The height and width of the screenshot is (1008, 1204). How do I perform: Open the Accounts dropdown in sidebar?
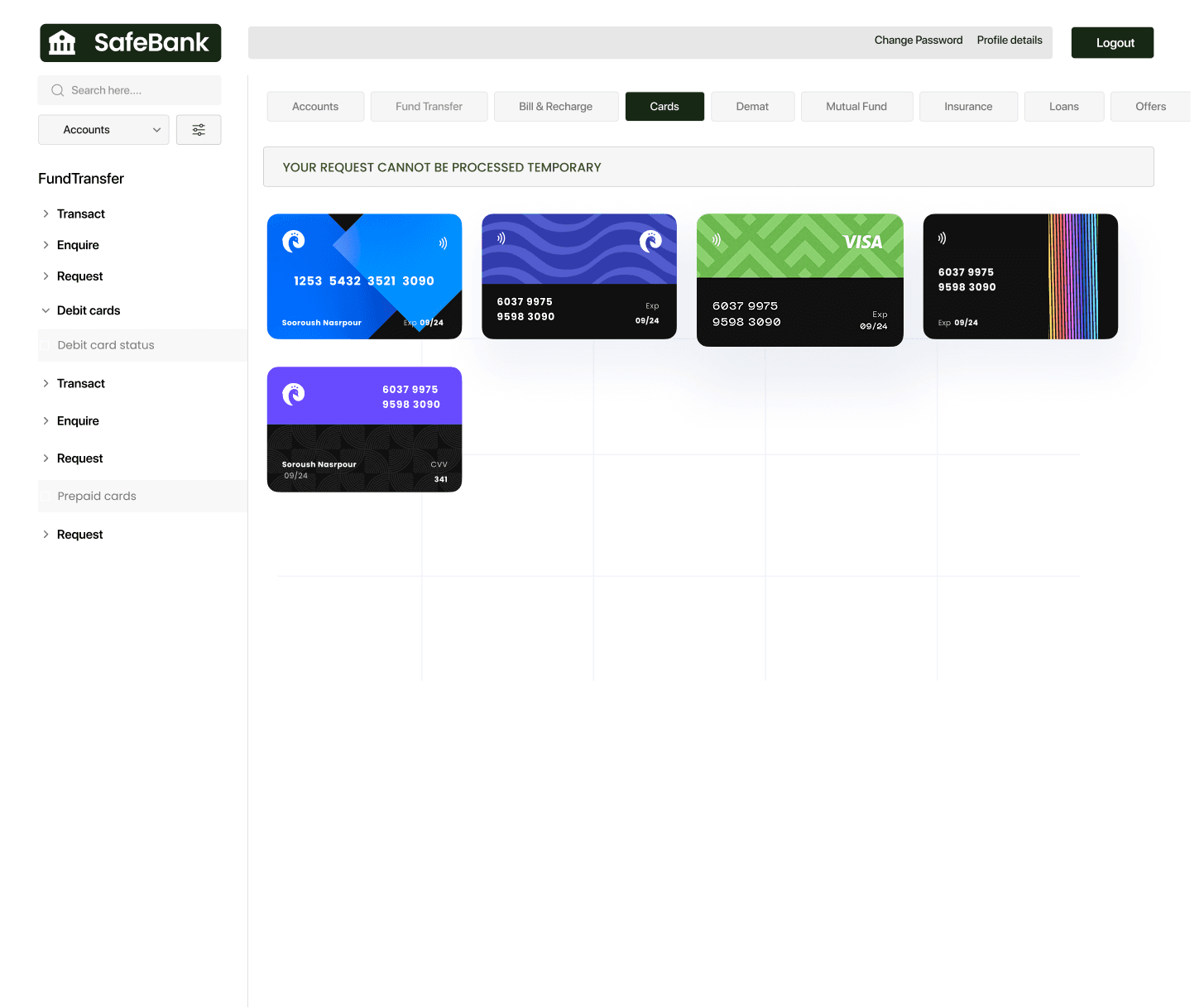(103, 130)
